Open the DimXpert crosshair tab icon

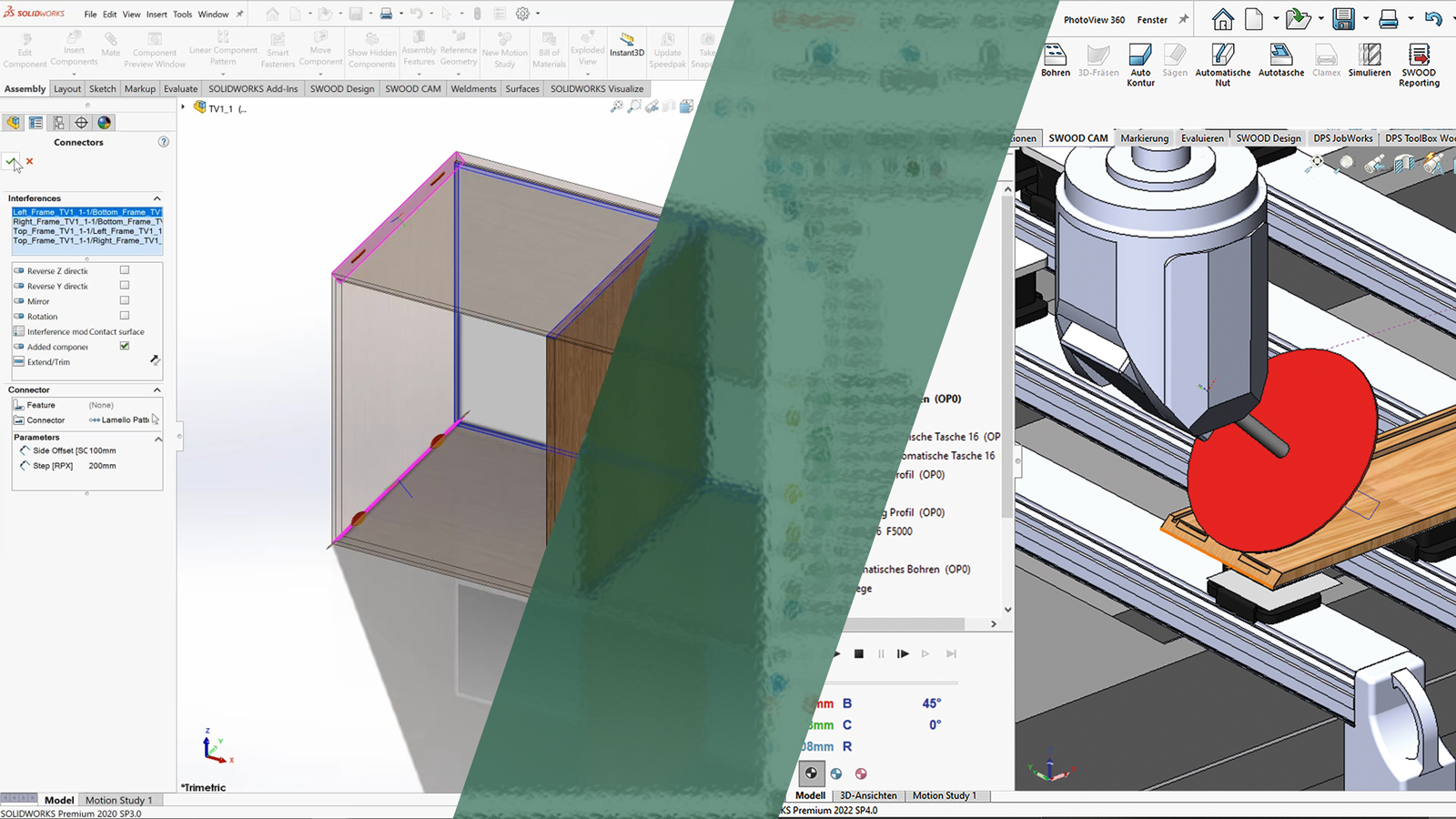pyautogui.click(x=81, y=123)
